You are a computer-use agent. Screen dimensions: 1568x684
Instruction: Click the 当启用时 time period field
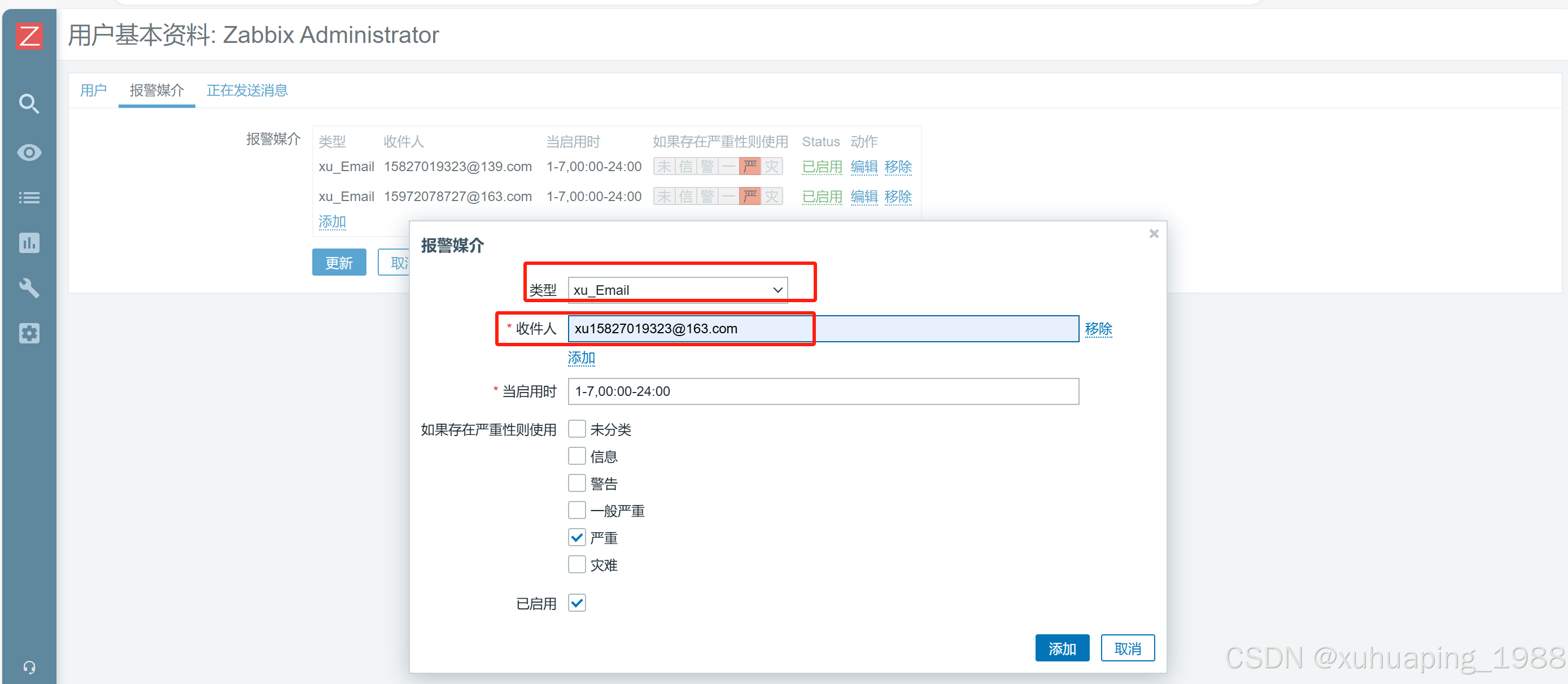click(x=823, y=391)
